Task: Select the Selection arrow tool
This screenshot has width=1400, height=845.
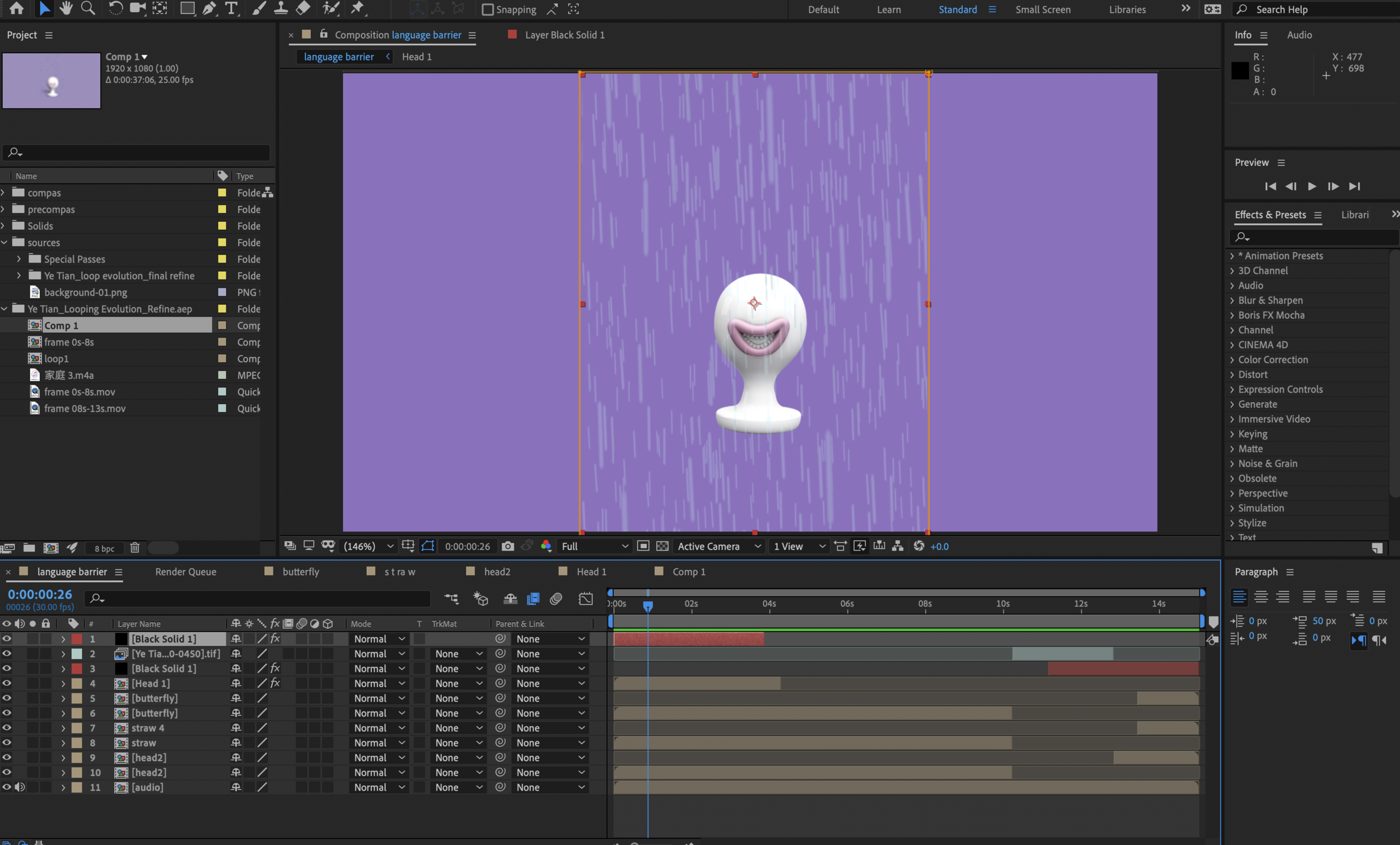Action: coord(44,8)
